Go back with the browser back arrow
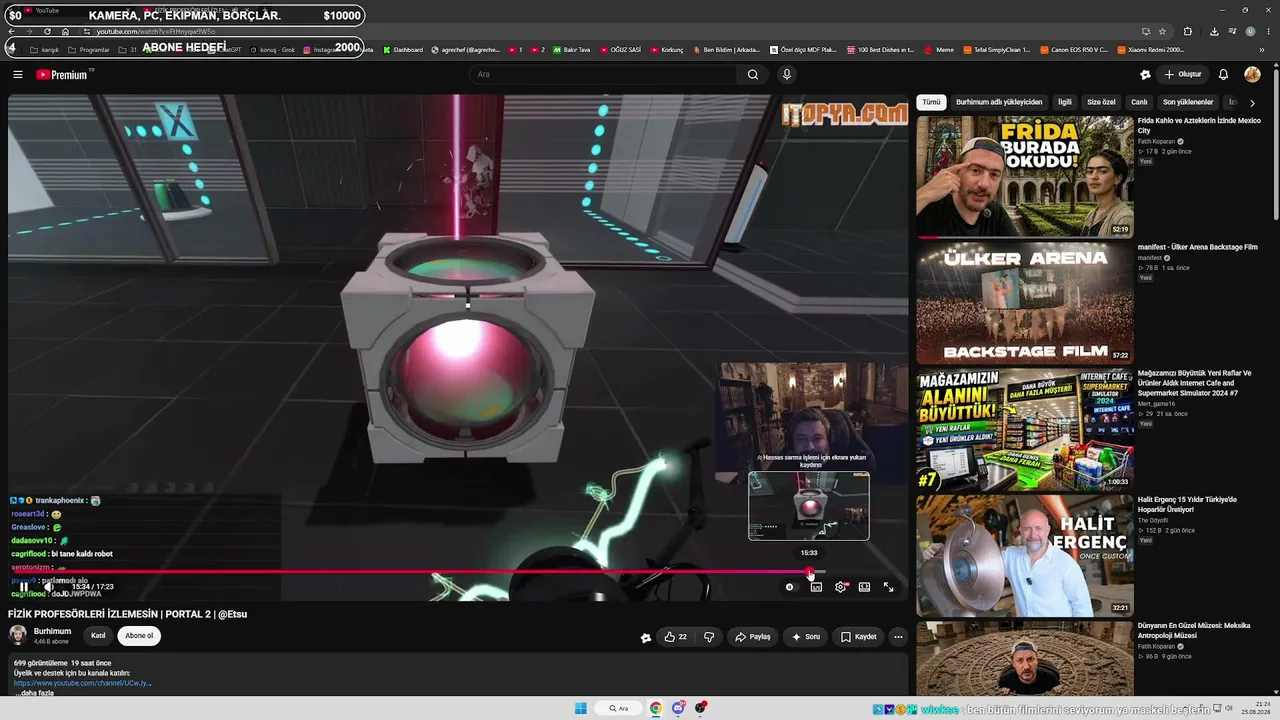The height and width of the screenshot is (720, 1280). coord(11,31)
